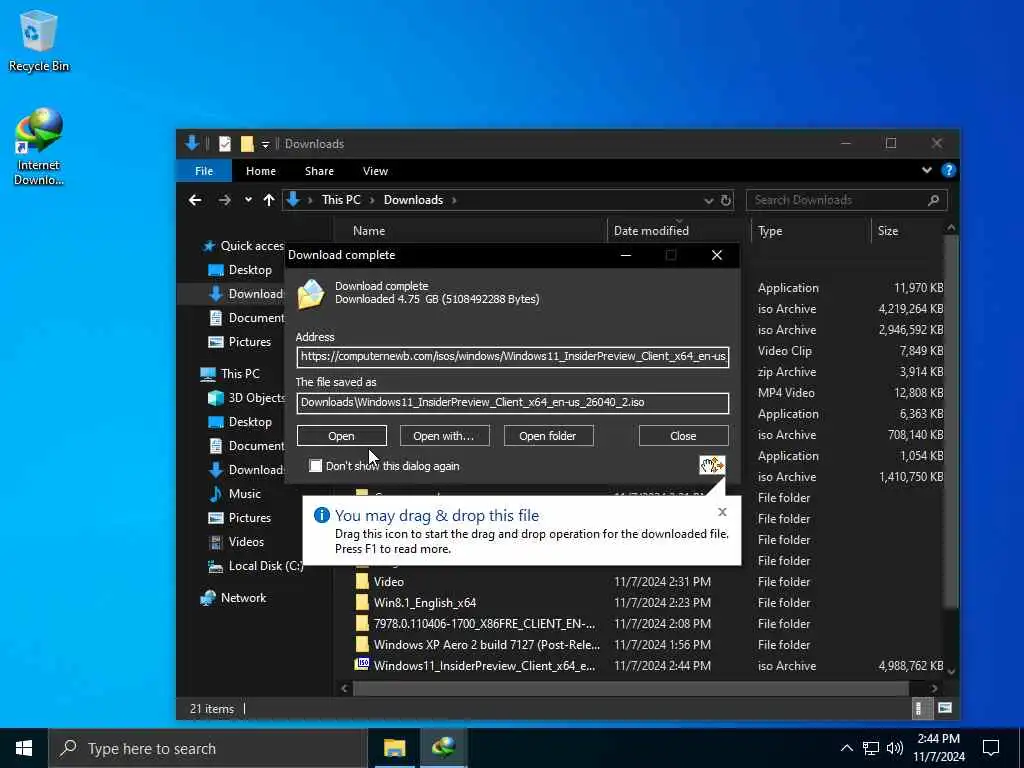
Task: Click the search magnifier in Search Downloads
Action: pyautogui.click(x=933, y=200)
